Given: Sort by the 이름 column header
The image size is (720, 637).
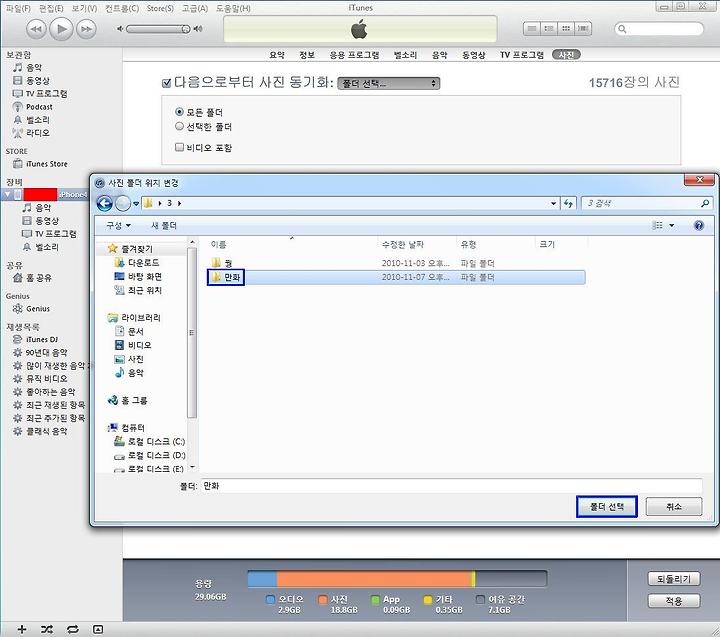Looking at the screenshot, I should [x=219, y=245].
